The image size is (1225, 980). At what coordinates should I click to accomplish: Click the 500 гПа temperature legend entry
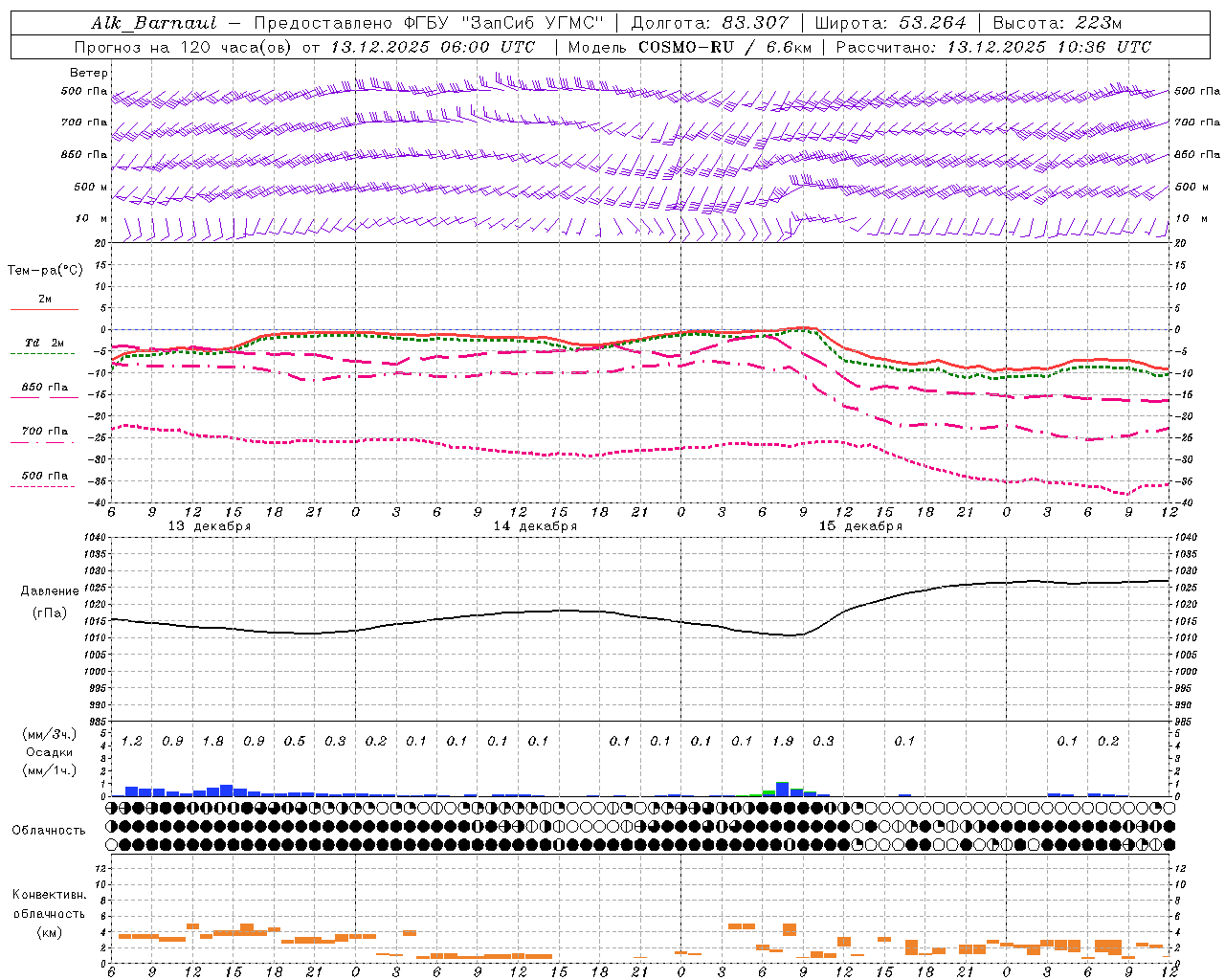pyautogui.click(x=45, y=476)
